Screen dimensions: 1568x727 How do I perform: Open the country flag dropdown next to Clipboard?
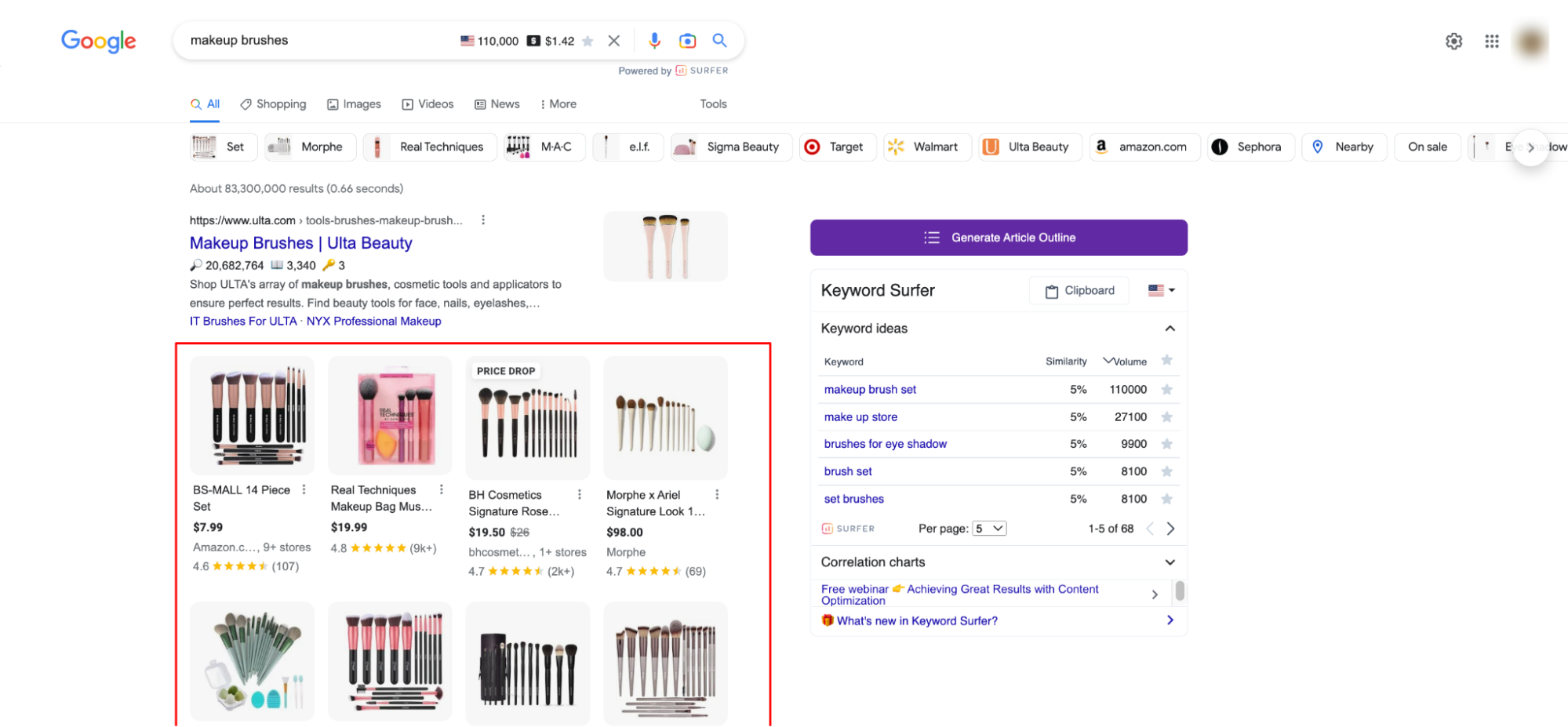point(1159,290)
